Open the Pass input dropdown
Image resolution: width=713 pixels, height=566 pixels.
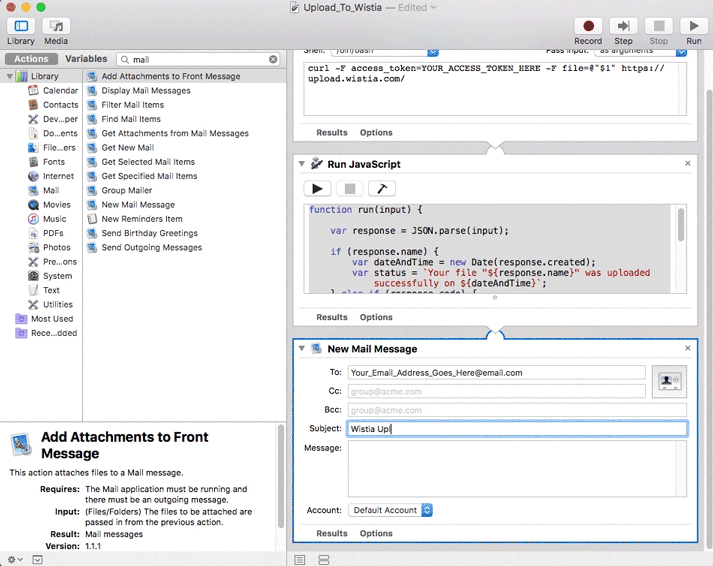640,51
